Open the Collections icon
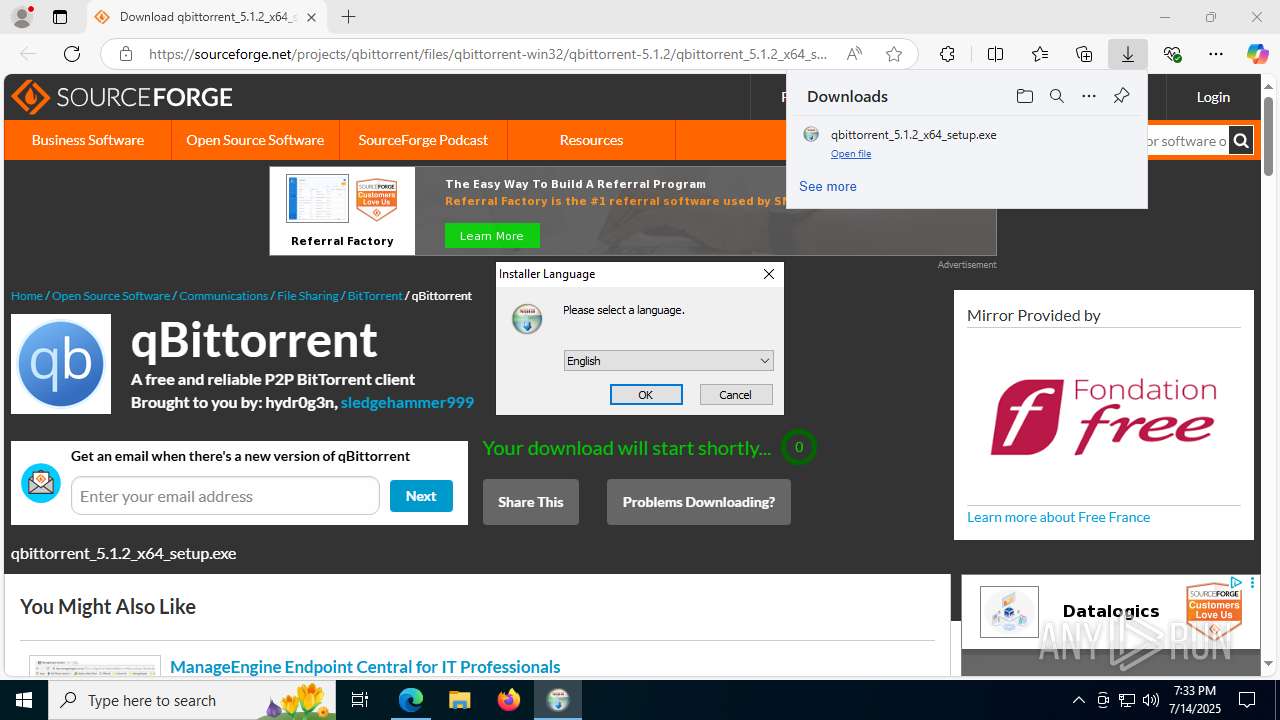Viewport: 1280px width, 720px height. click(1084, 54)
